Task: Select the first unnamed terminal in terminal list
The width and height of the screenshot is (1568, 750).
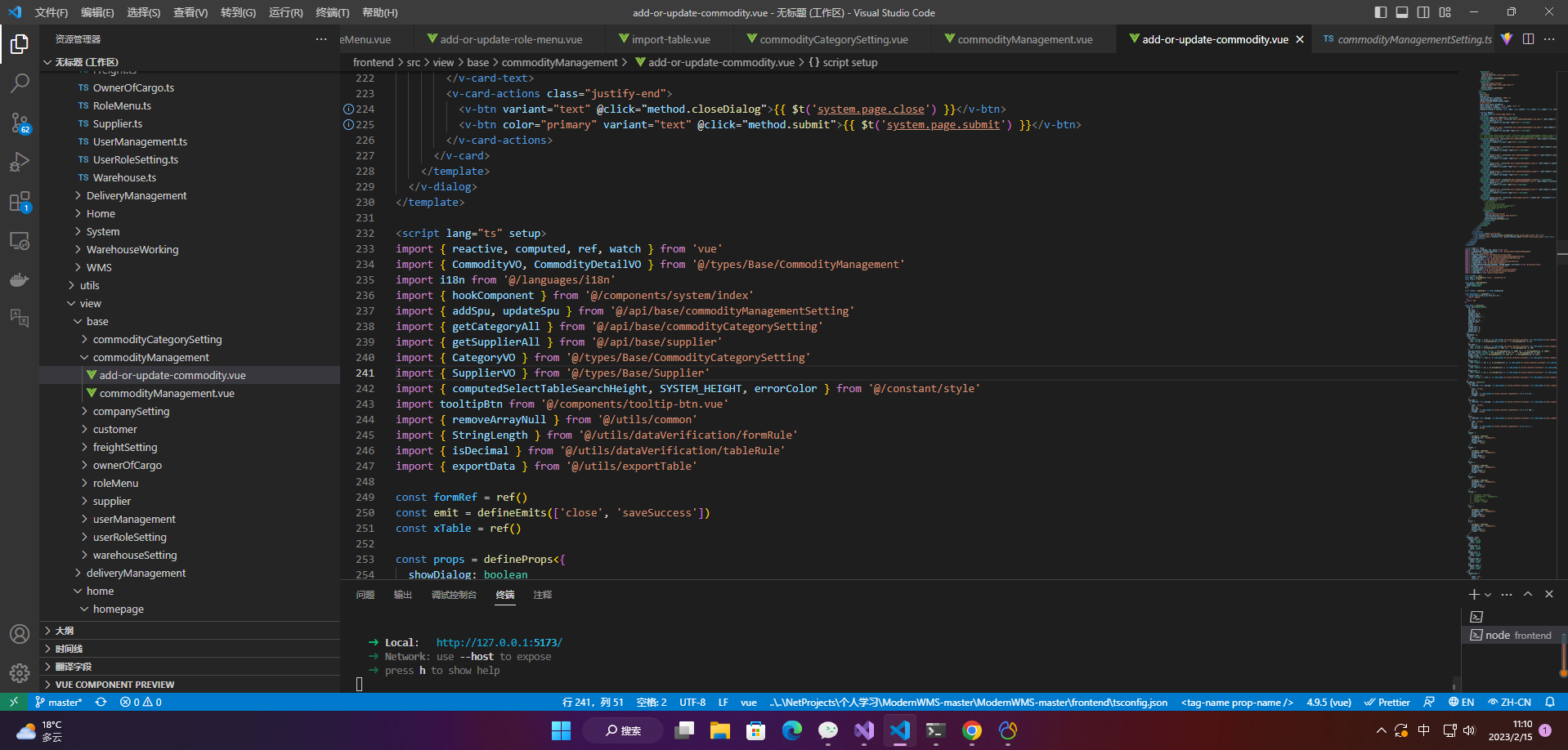Action: (x=1476, y=617)
